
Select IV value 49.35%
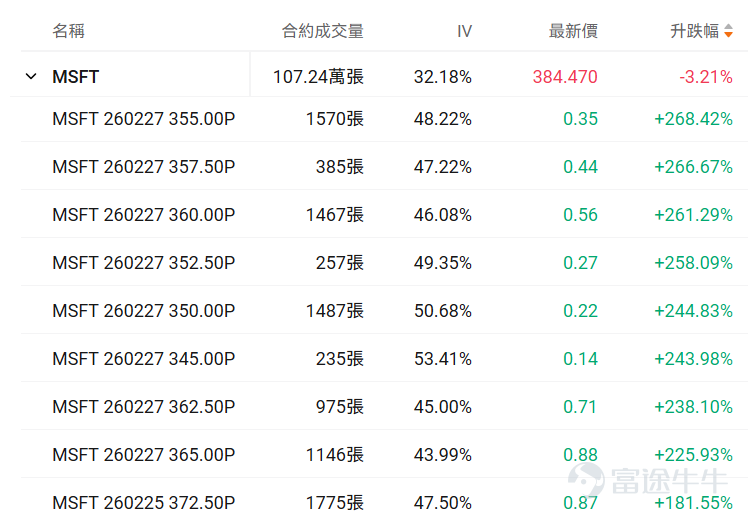coord(443,263)
